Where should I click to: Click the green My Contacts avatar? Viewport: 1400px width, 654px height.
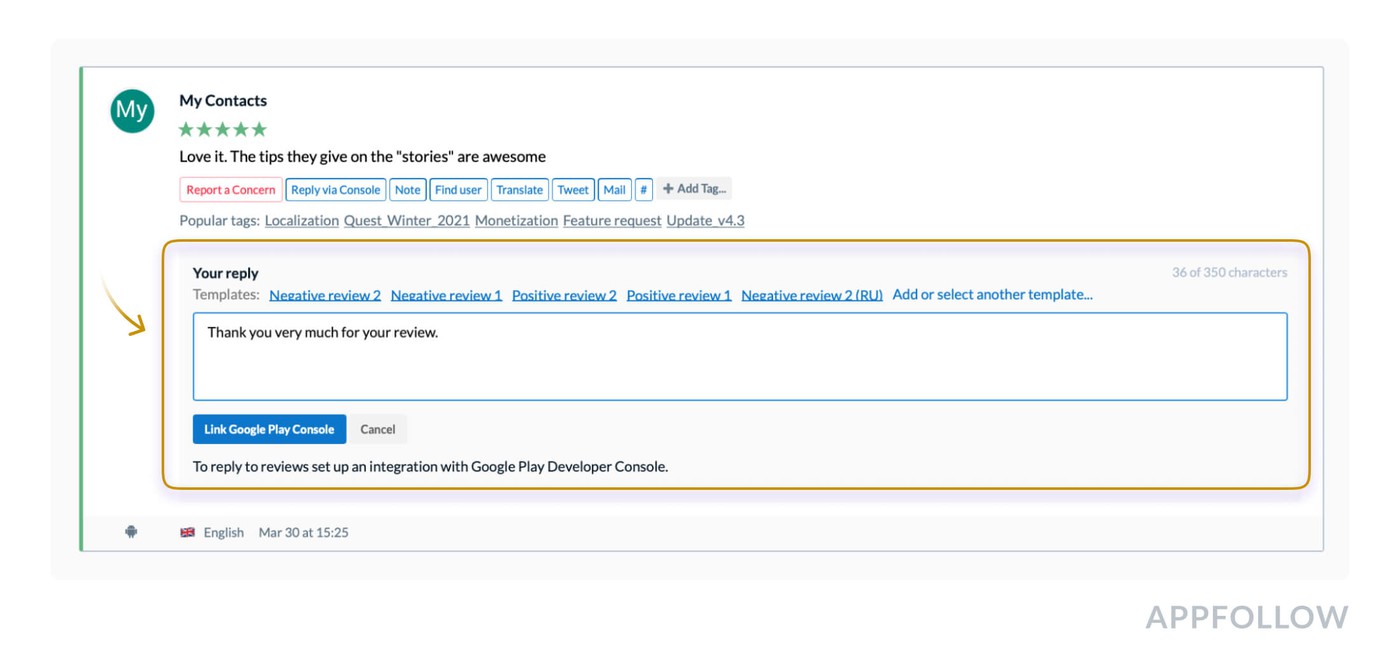tap(132, 110)
